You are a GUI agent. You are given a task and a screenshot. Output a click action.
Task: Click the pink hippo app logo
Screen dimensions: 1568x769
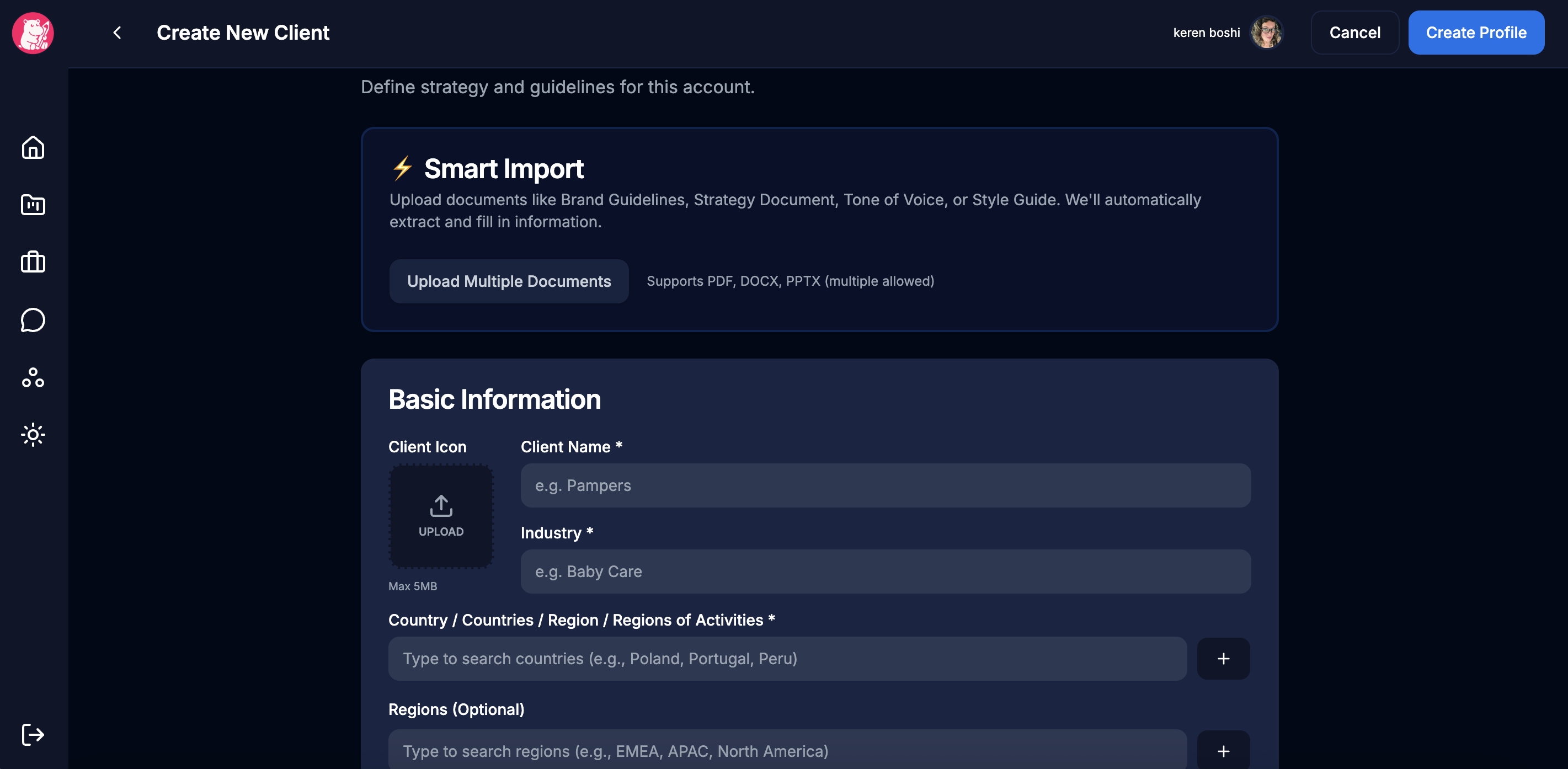(33, 33)
